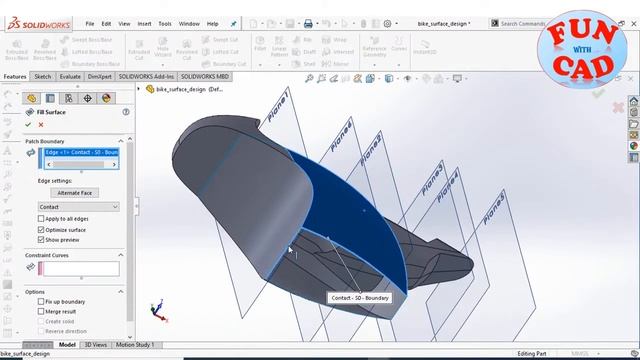Viewport: 640px width, 360px height.
Task: Switch to the Sketch ribbon tab
Action: point(42,76)
